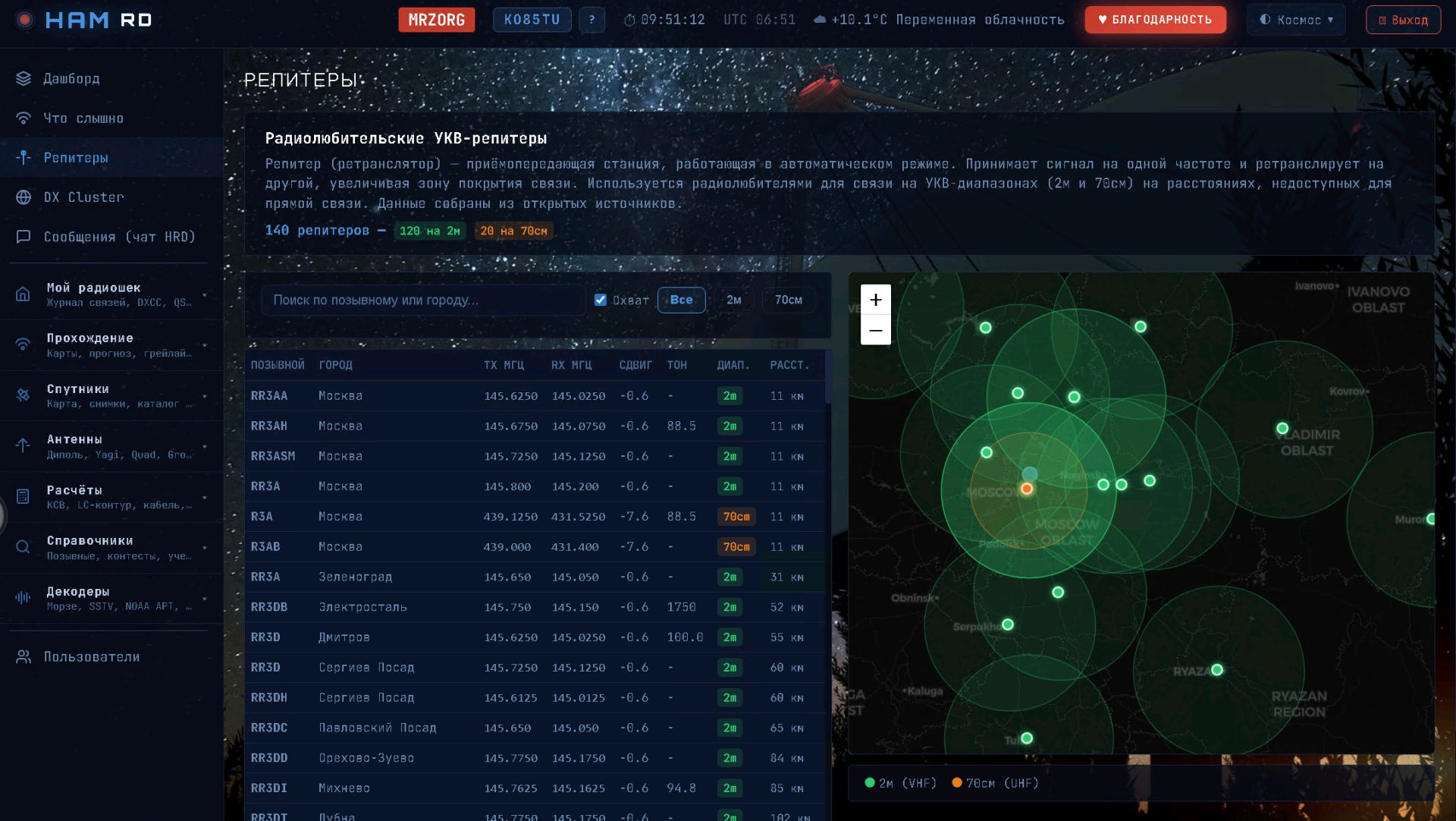Click the Репитеры antenna icon in sidebar
The image size is (1456, 821).
tap(24, 158)
